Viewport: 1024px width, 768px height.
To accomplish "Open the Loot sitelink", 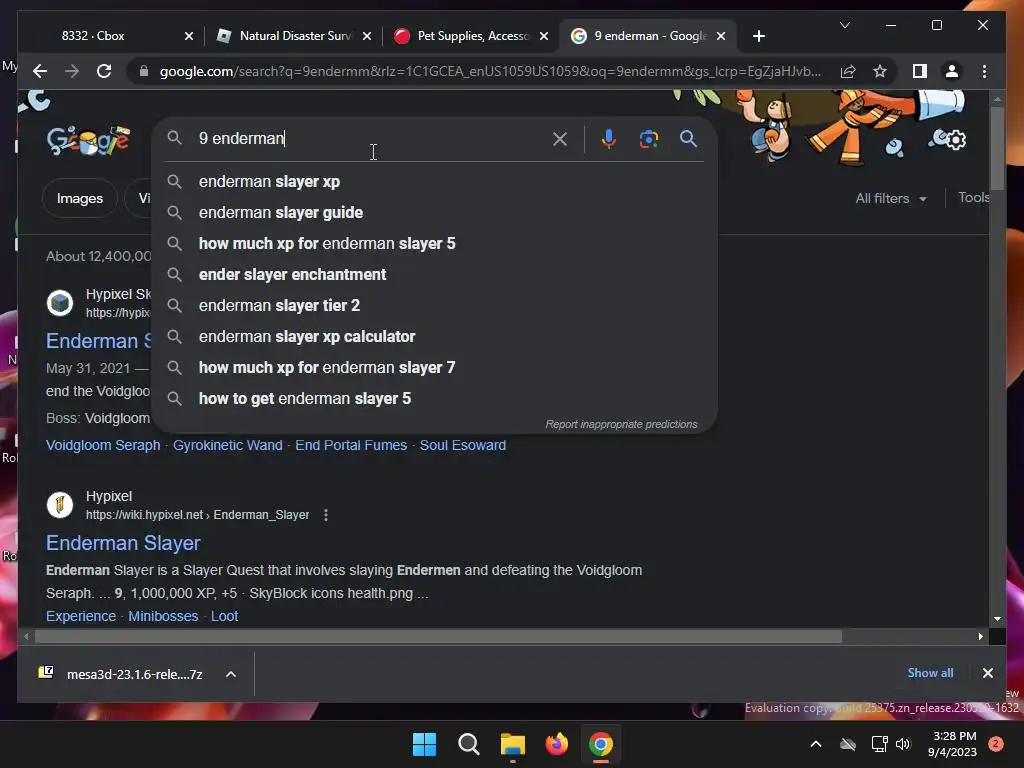I will pyautogui.click(x=224, y=616).
